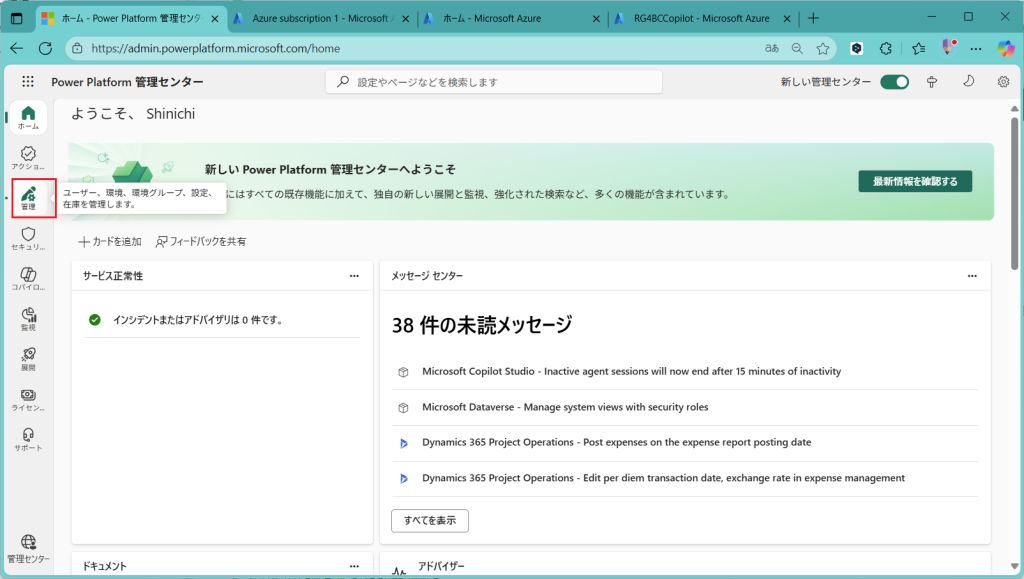The height and width of the screenshot is (579, 1024).
Task: Click the browser back arrow
Action: click(17, 48)
